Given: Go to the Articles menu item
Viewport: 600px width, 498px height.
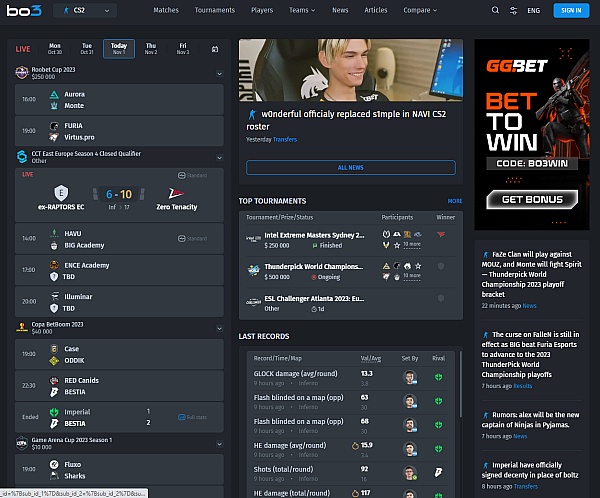Looking at the screenshot, I should pos(376,10).
